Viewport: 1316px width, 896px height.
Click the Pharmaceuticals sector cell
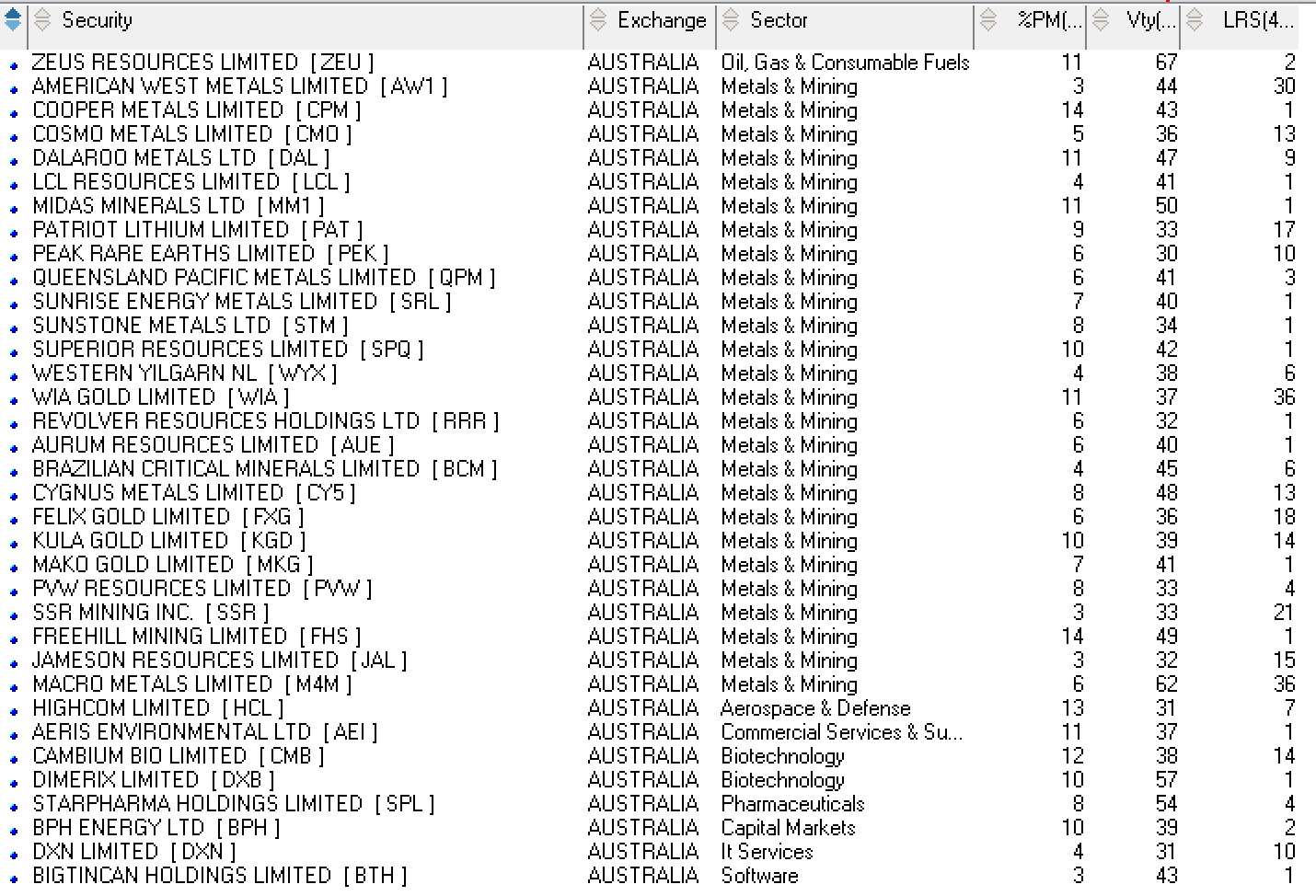coord(792,804)
